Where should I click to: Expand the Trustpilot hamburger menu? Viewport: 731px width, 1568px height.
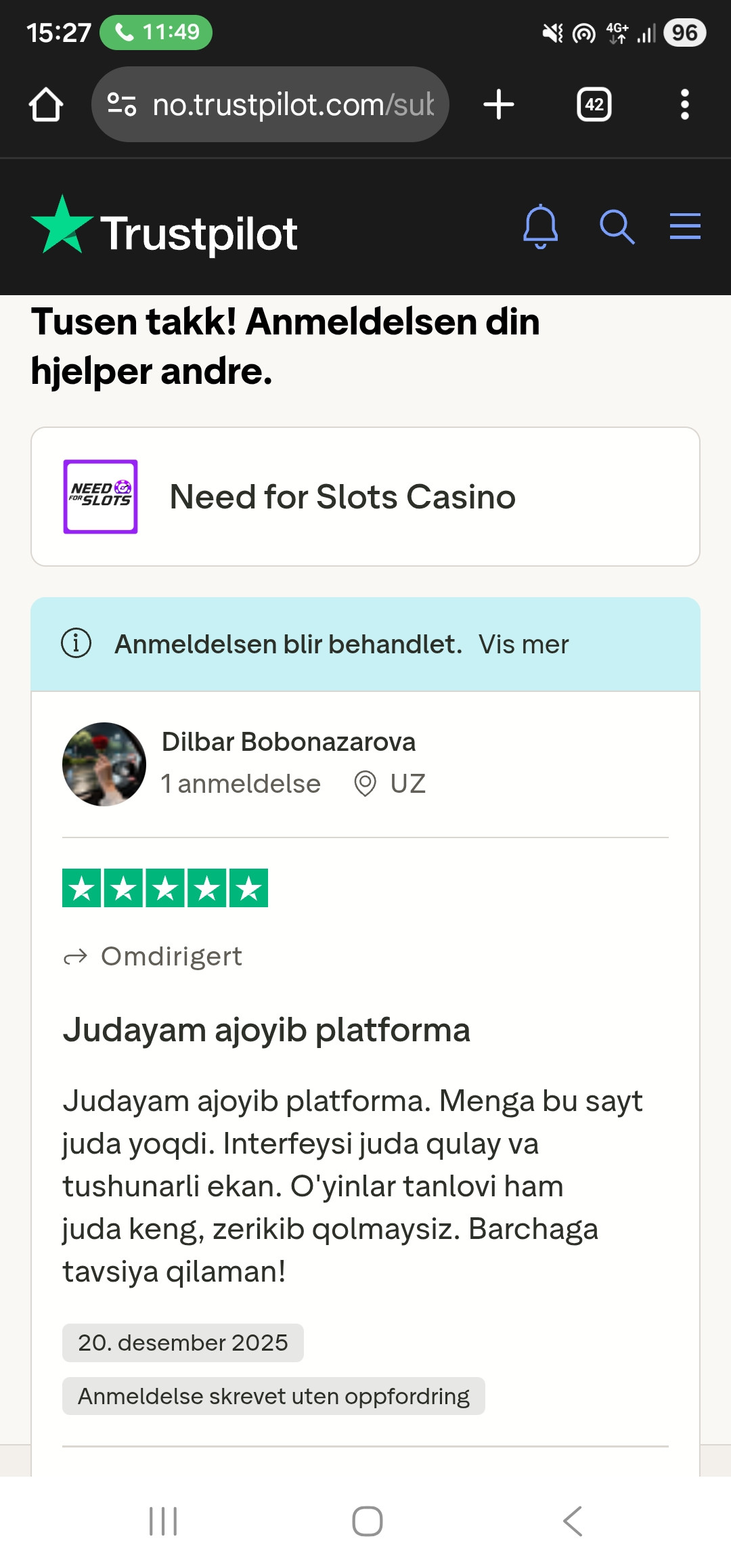point(685,226)
